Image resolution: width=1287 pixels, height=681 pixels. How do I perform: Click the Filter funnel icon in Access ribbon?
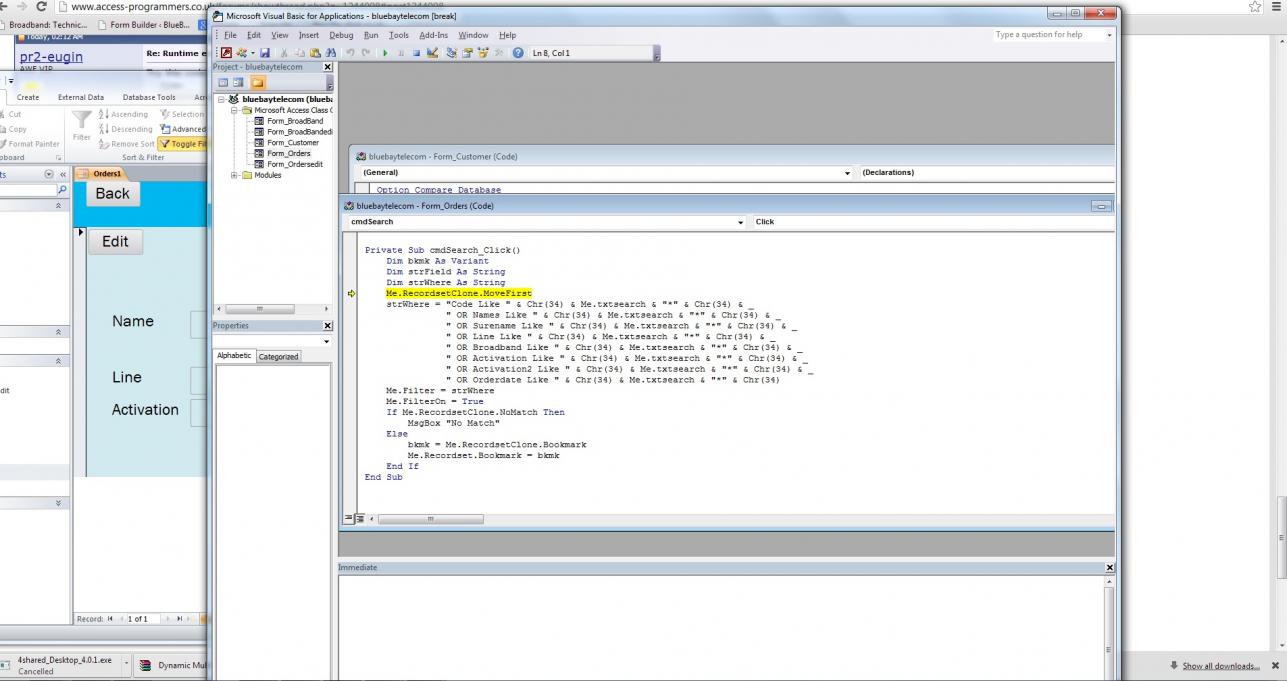click(x=82, y=126)
